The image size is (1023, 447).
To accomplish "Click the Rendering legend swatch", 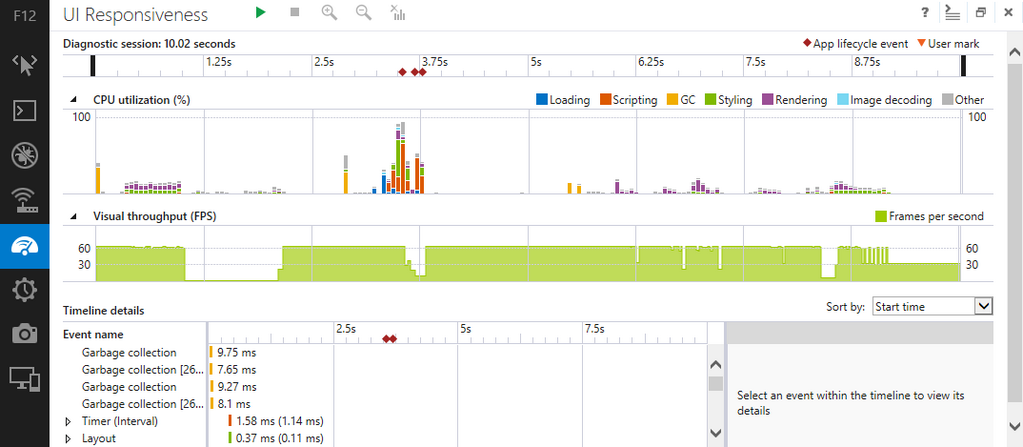I will (x=767, y=100).
